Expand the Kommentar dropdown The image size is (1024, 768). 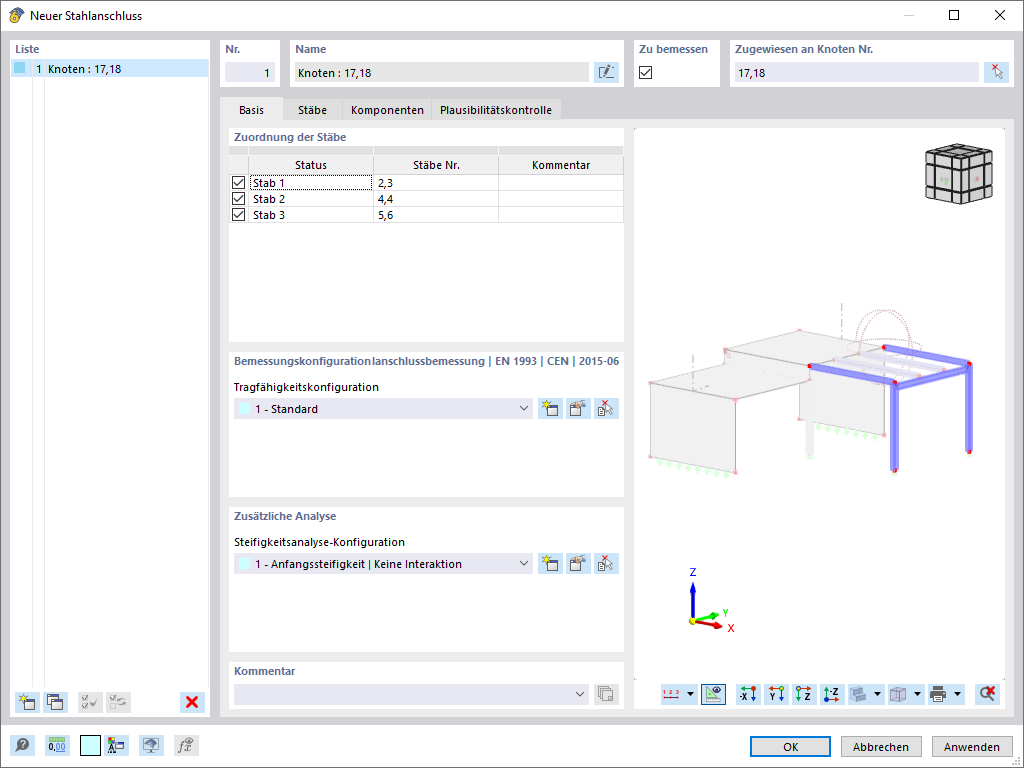pos(579,694)
